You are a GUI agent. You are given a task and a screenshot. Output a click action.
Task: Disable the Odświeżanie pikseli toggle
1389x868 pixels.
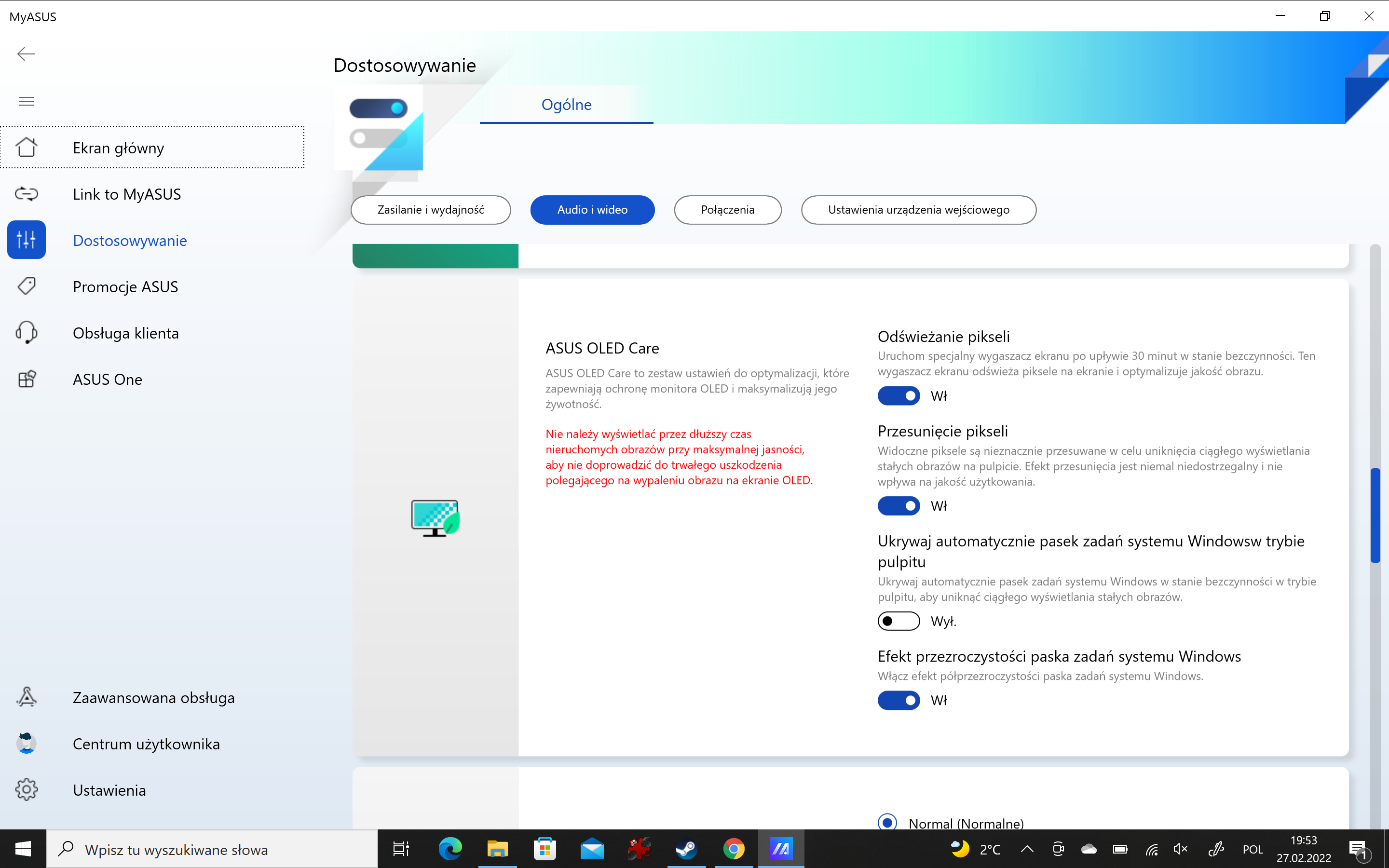point(898,395)
